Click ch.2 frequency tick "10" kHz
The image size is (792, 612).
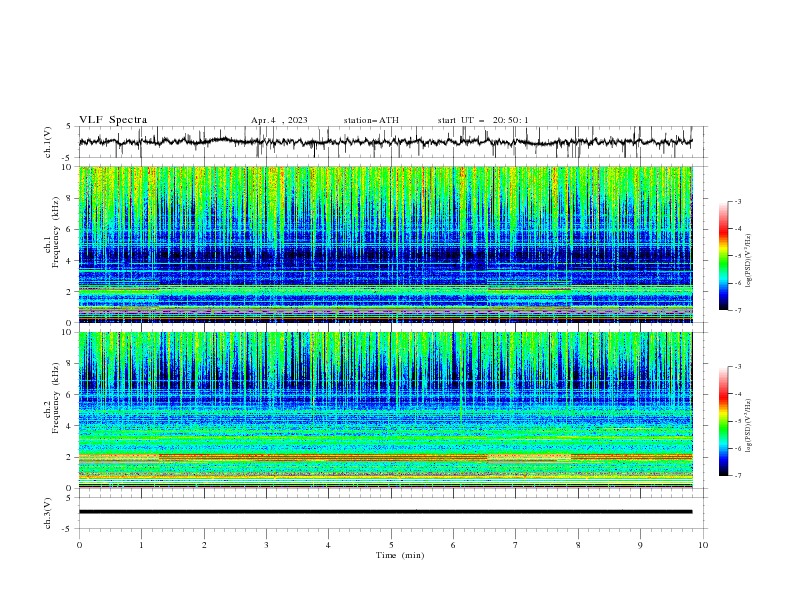coord(66,332)
